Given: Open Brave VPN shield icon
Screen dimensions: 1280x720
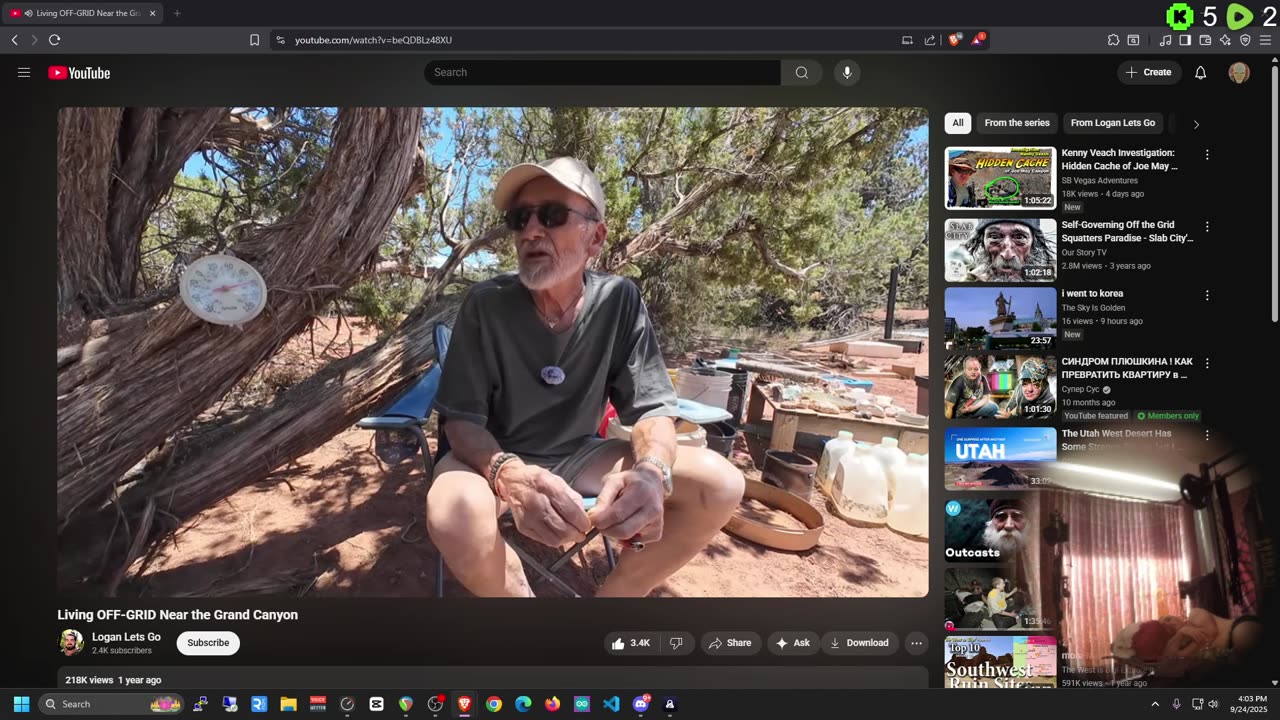Looking at the screenshot, I should click(x=1245, y=40).
